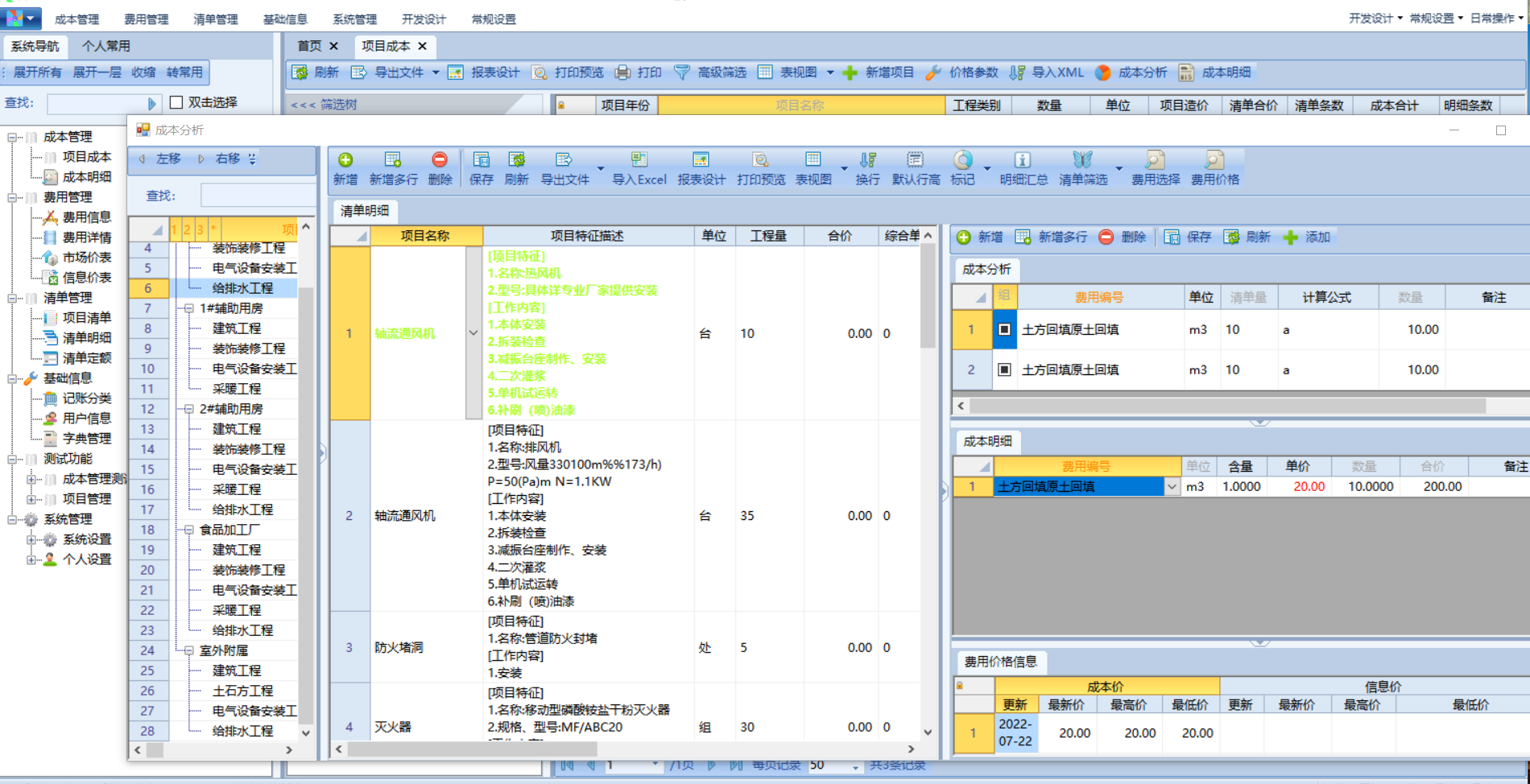1530x784 pixels.
Task: Click horizontal scrollbar of 清单明细 grid
Action: [471, 749]
